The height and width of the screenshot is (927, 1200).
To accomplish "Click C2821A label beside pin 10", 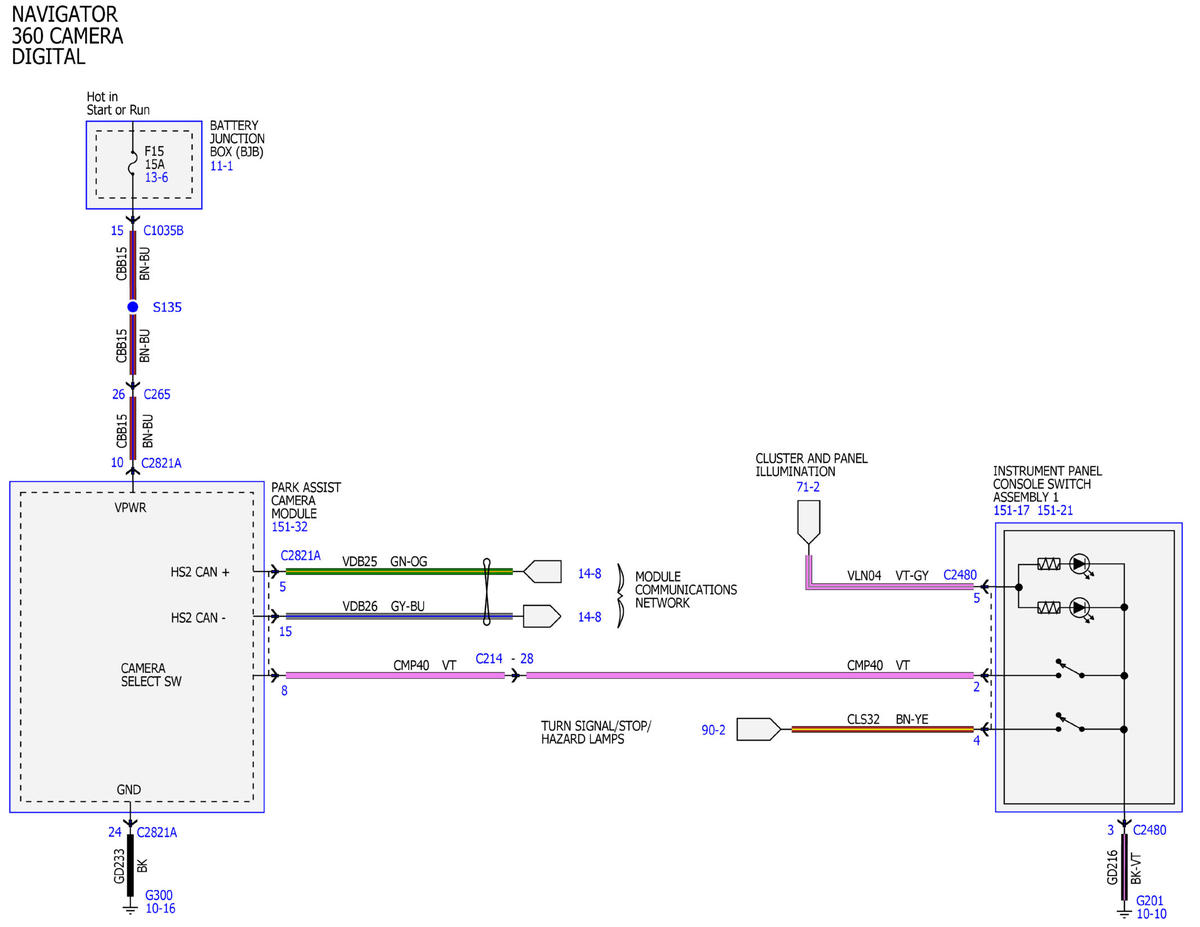I will 162,463.
